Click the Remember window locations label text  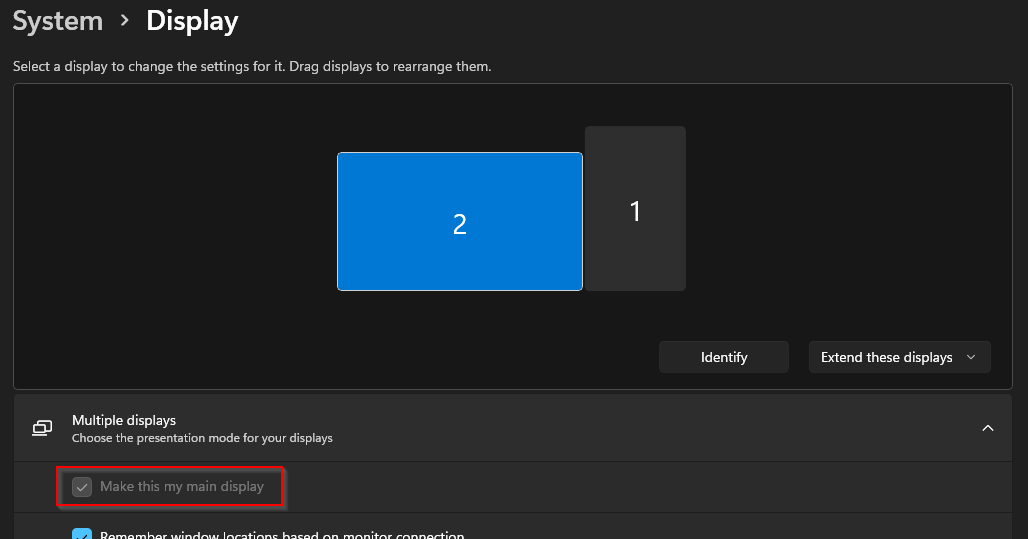click(x=282, y=535)
